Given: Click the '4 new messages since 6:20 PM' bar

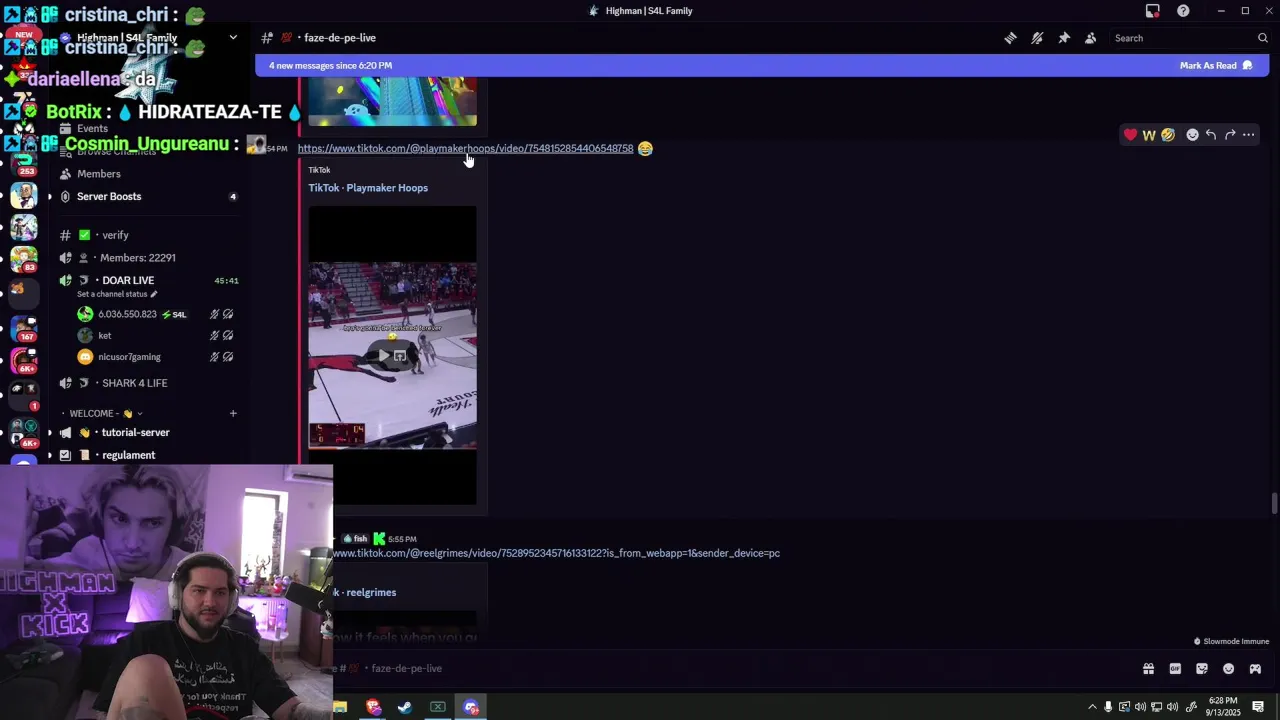Looking at the screenshot, I should tap(762, 65).
